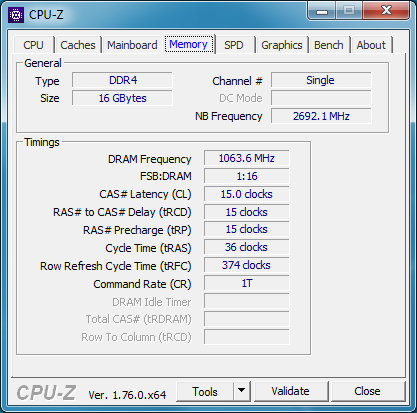
Task: Close window with the red X button
Action: coord(386,11)
